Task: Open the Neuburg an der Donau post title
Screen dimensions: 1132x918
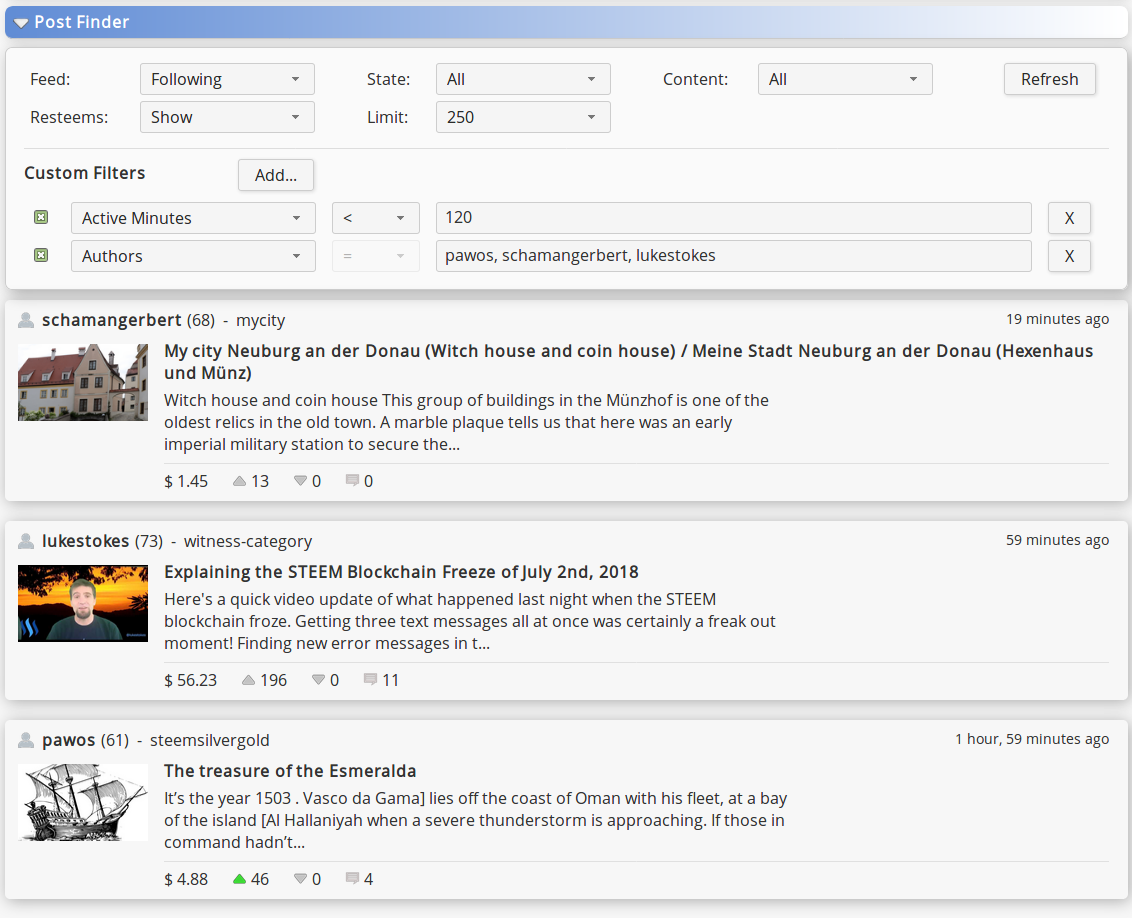Action: click(628, 362)
